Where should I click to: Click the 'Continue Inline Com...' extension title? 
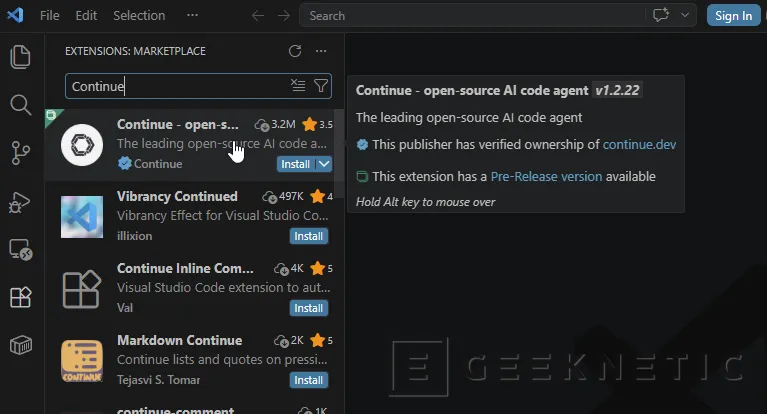coord(185,268)
